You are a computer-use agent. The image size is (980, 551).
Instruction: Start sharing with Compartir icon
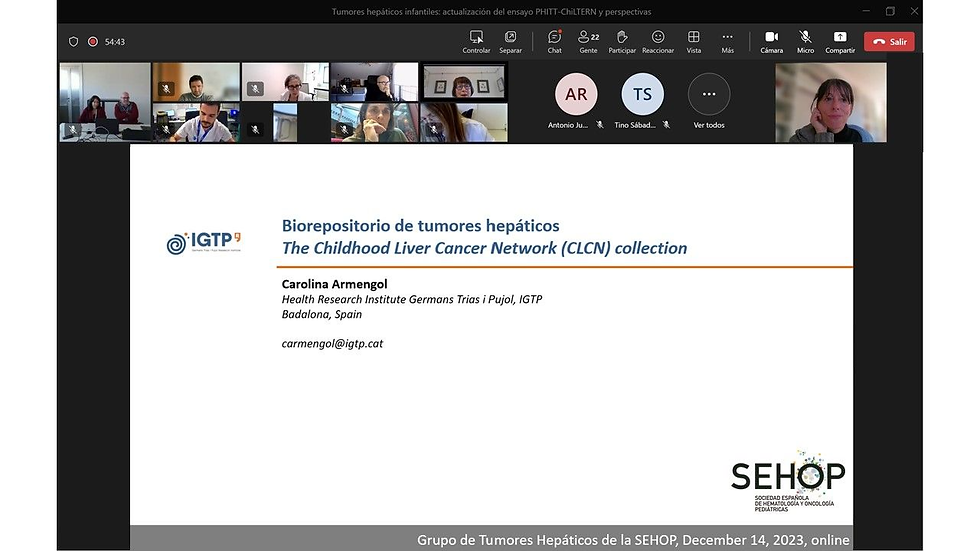[x=840, y=37]
